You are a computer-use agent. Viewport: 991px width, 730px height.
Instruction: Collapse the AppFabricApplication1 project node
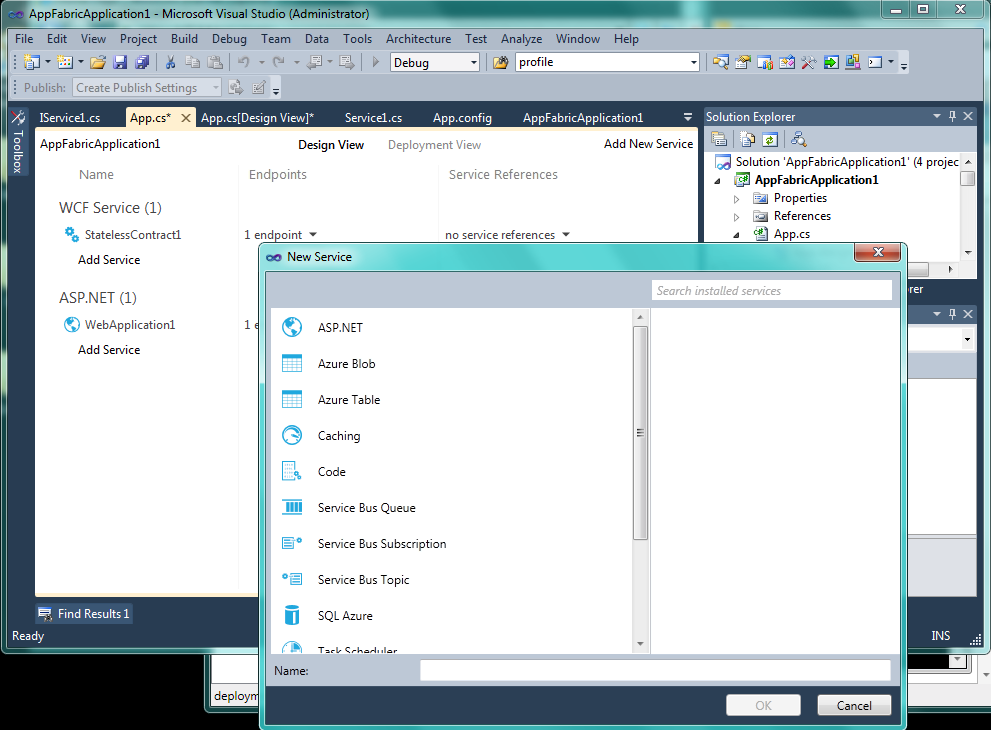point(718,181)
